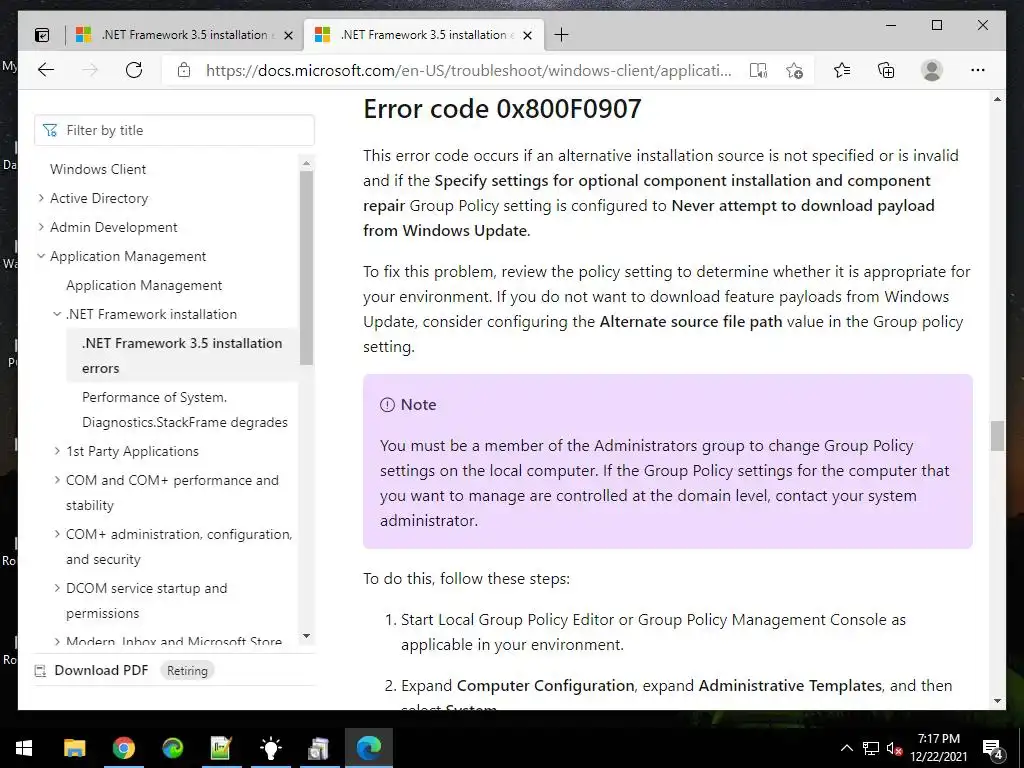1024x768 pixels.
Task: Open the notifications action center
Action: pos(993,749)
